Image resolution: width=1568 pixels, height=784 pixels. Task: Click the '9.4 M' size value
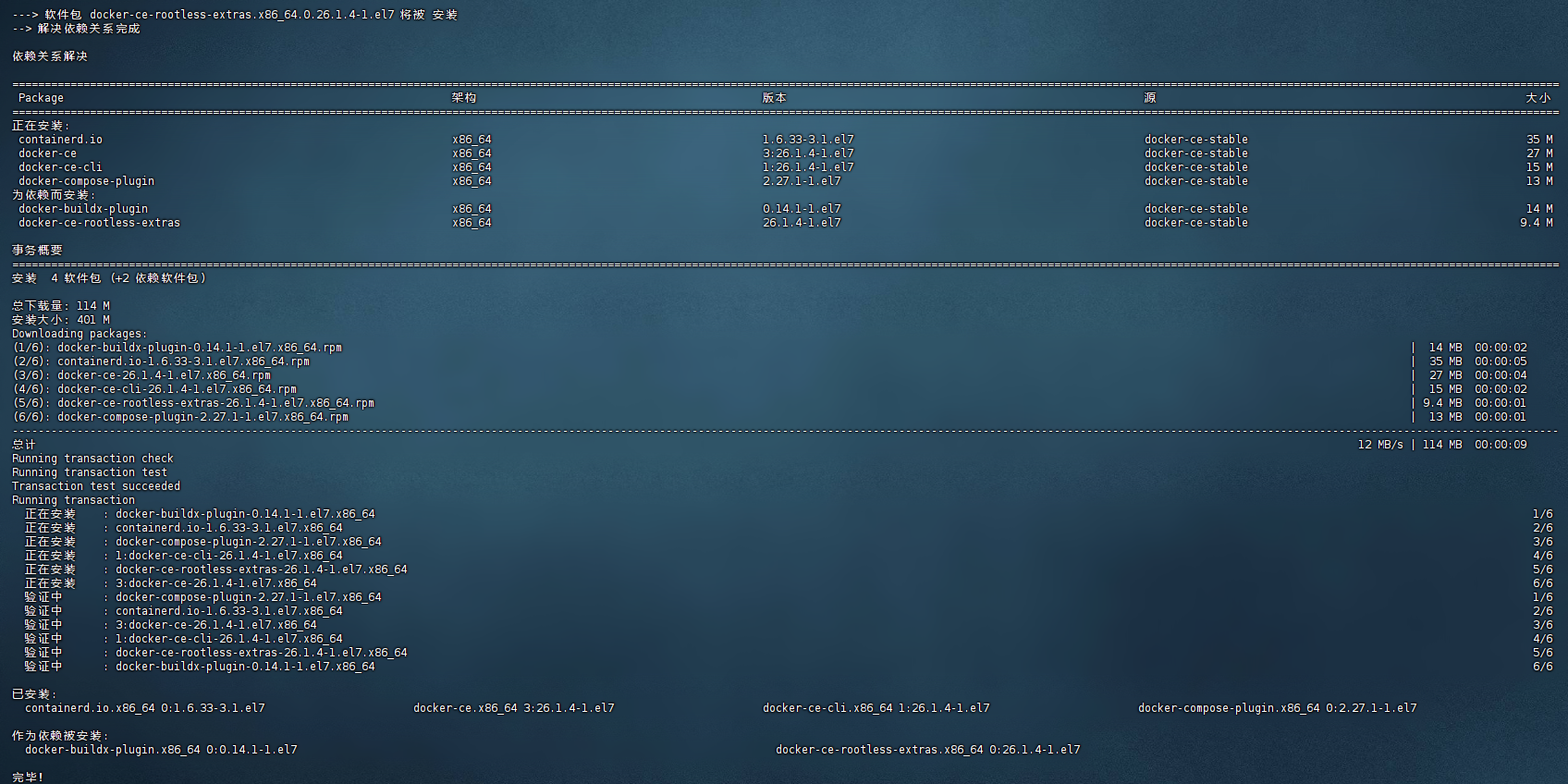click(x=1536, y=223)
